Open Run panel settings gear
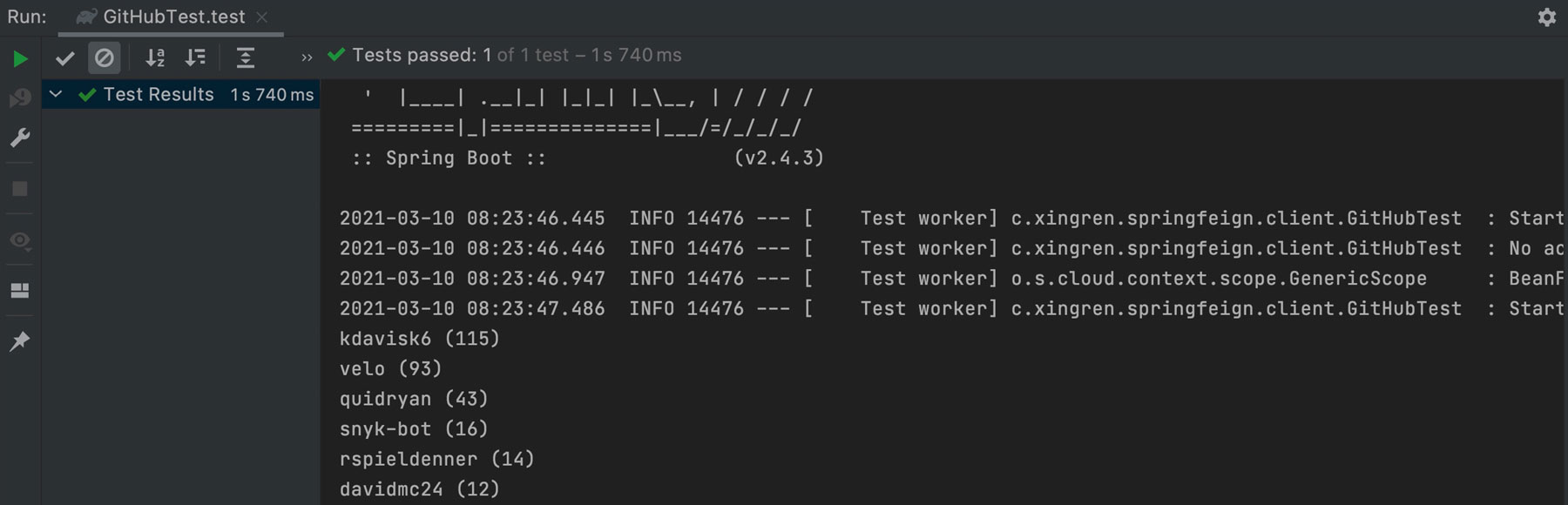This screenshot has width=1568, height=505. click(1546, 17)
